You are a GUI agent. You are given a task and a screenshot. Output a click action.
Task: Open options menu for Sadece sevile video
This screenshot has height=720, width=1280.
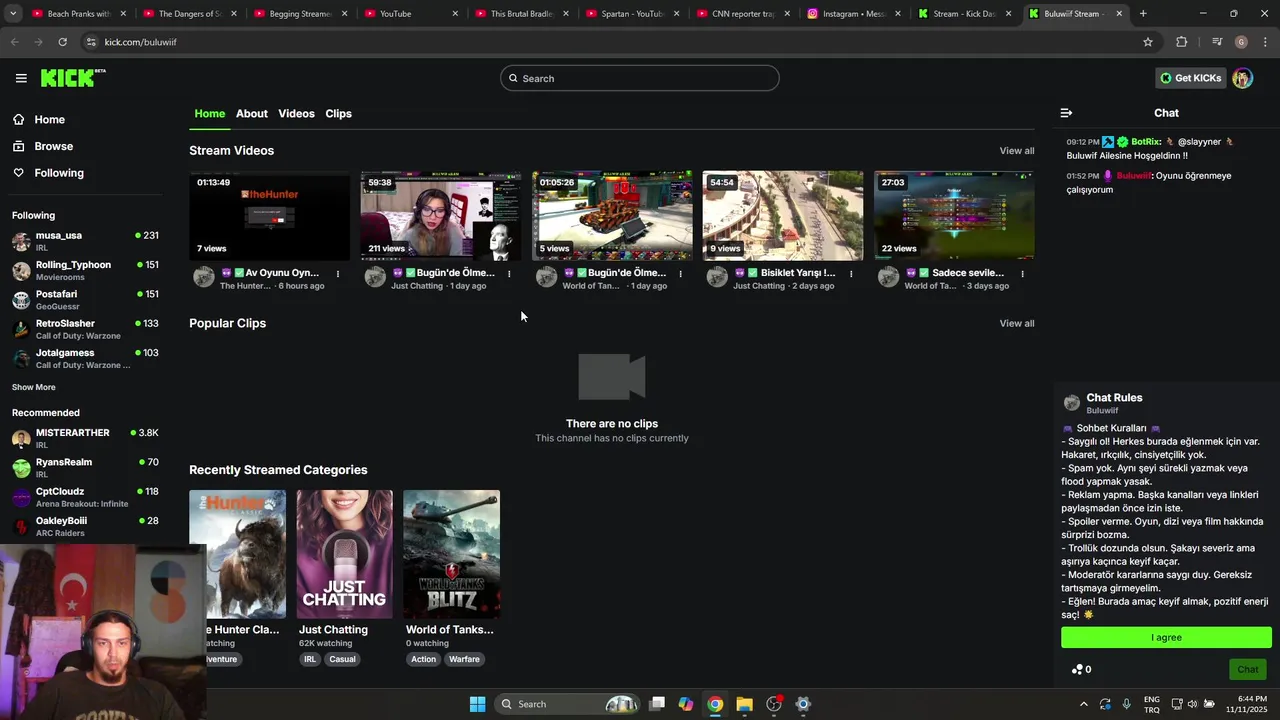pos(1022,273)
